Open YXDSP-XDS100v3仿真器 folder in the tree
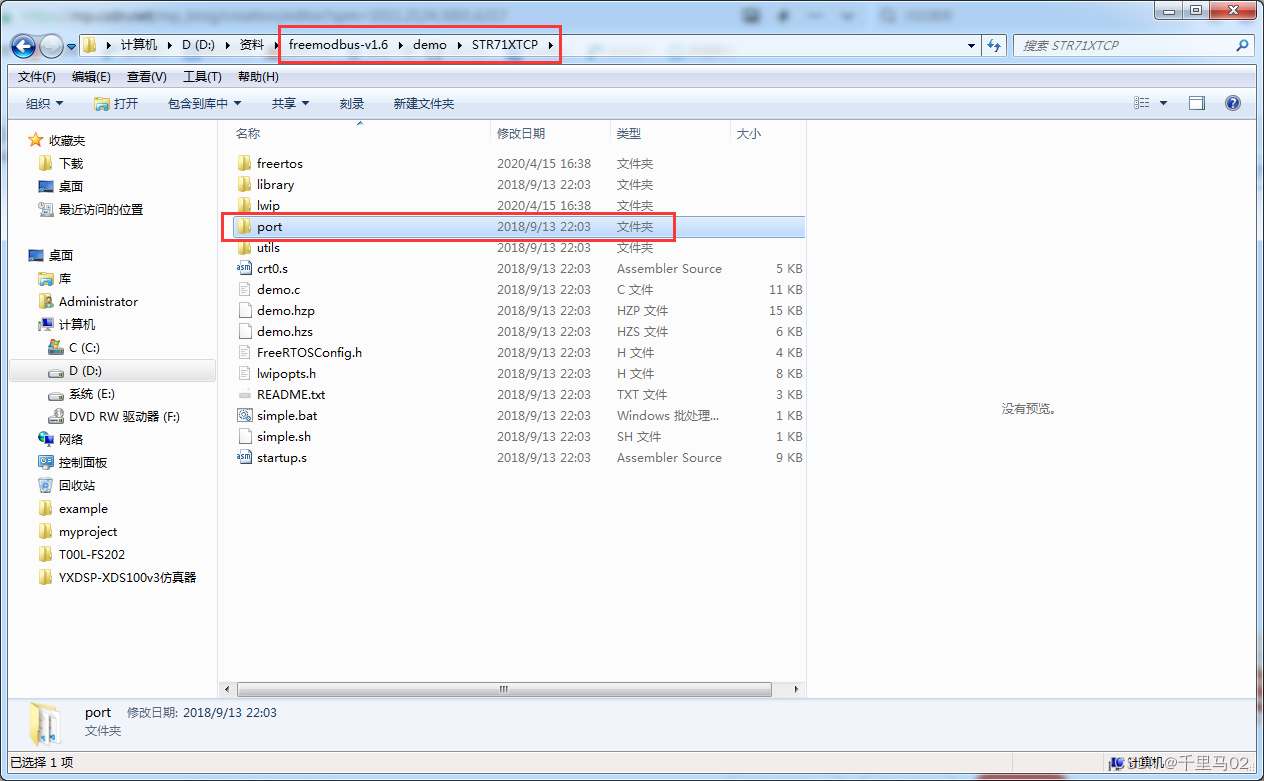 click(x=127, y=577)
